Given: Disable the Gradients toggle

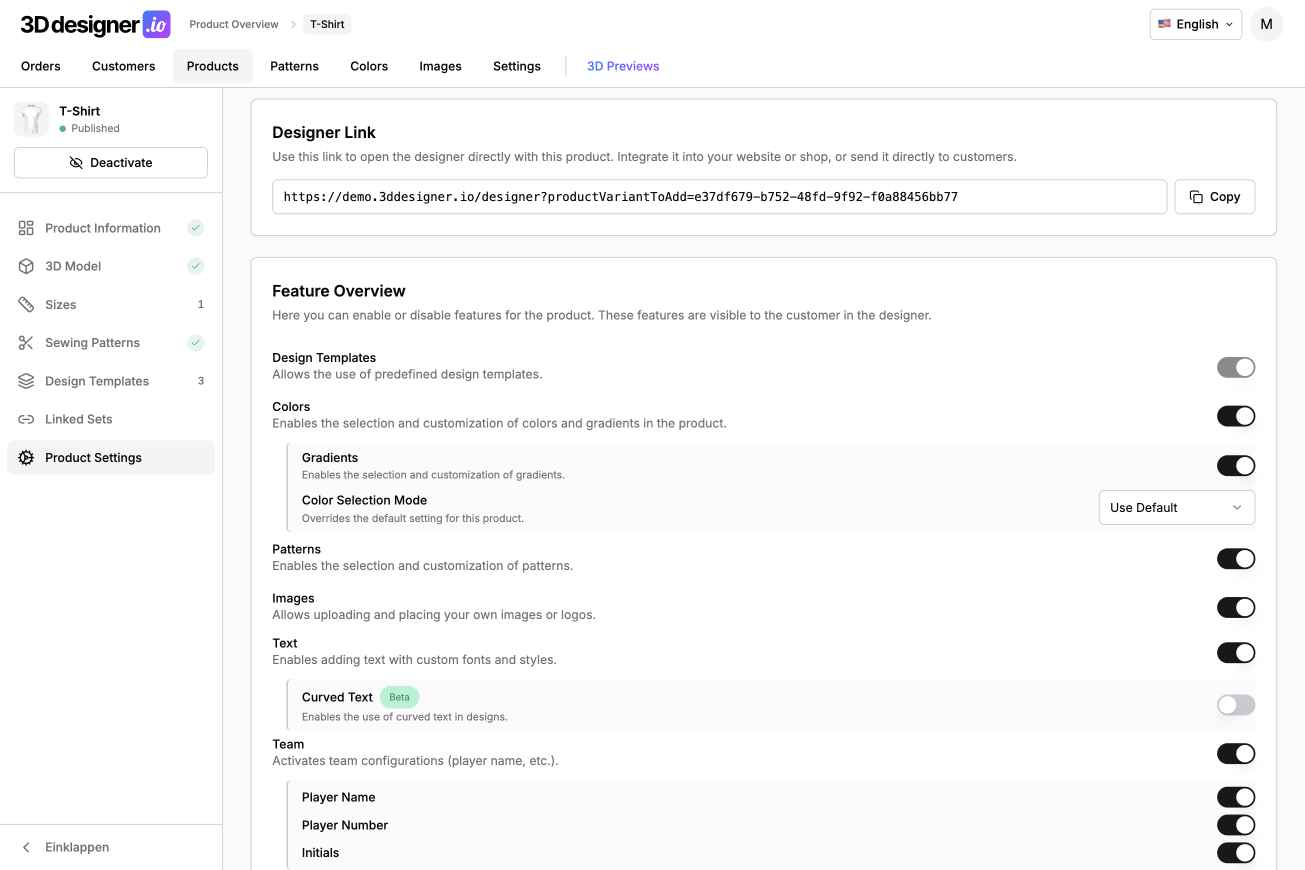Looking at the screenshot, I should click(1235, 466).
